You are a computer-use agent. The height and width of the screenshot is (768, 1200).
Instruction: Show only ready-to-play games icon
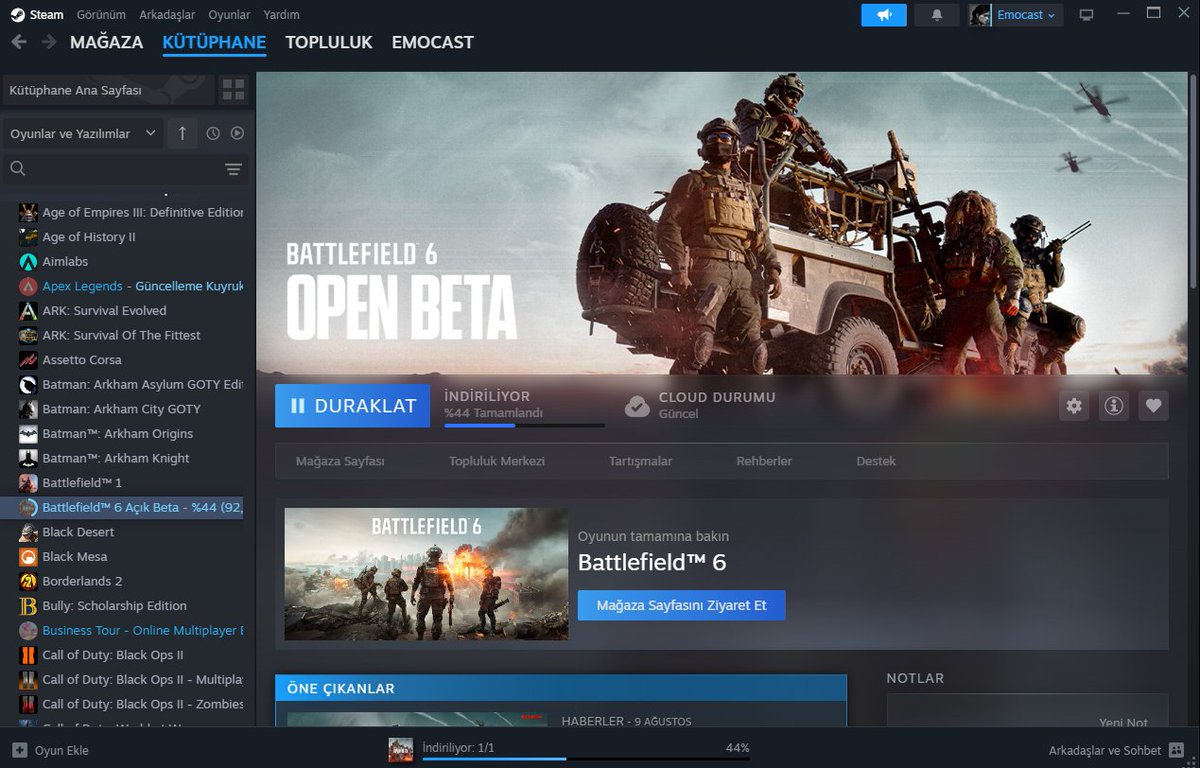point(237,133)
